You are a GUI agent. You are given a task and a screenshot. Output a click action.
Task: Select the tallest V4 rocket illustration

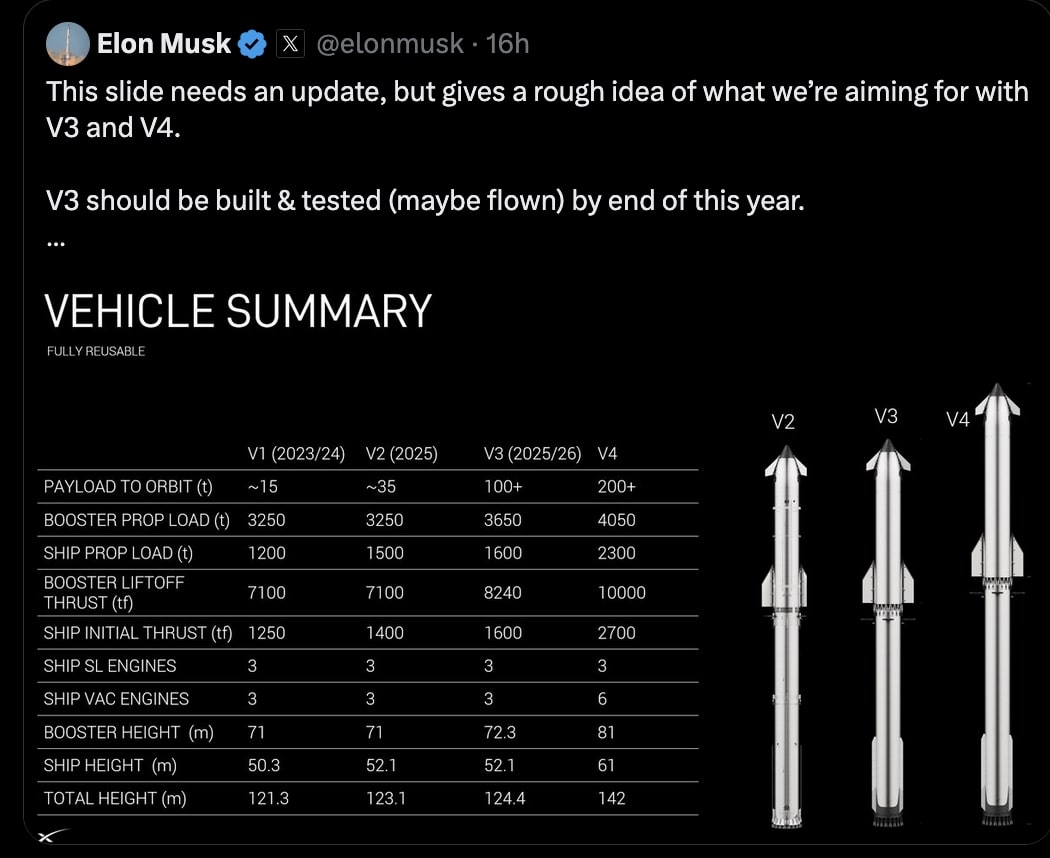coord(996,610)
